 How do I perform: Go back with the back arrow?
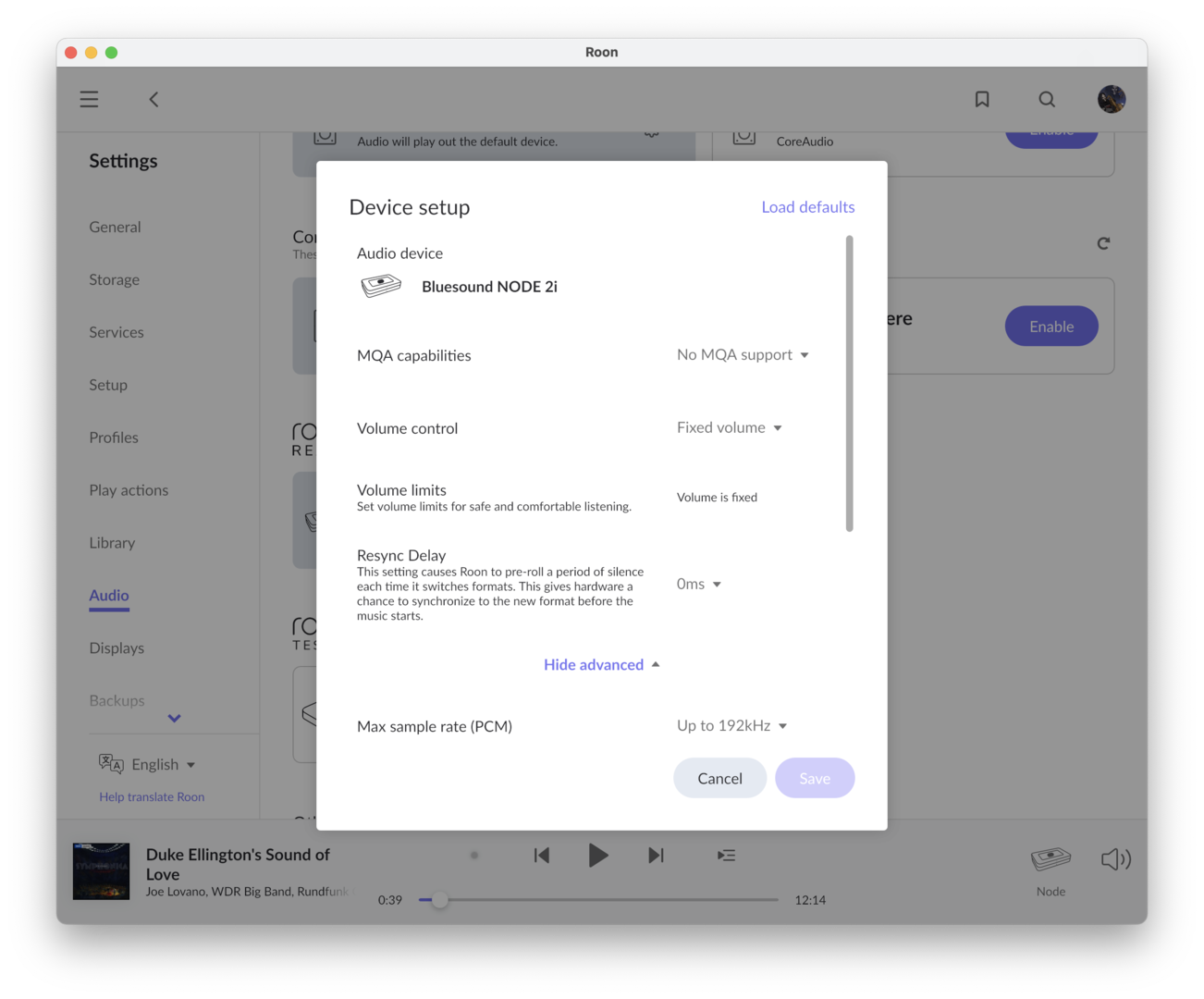pos(154,99)
